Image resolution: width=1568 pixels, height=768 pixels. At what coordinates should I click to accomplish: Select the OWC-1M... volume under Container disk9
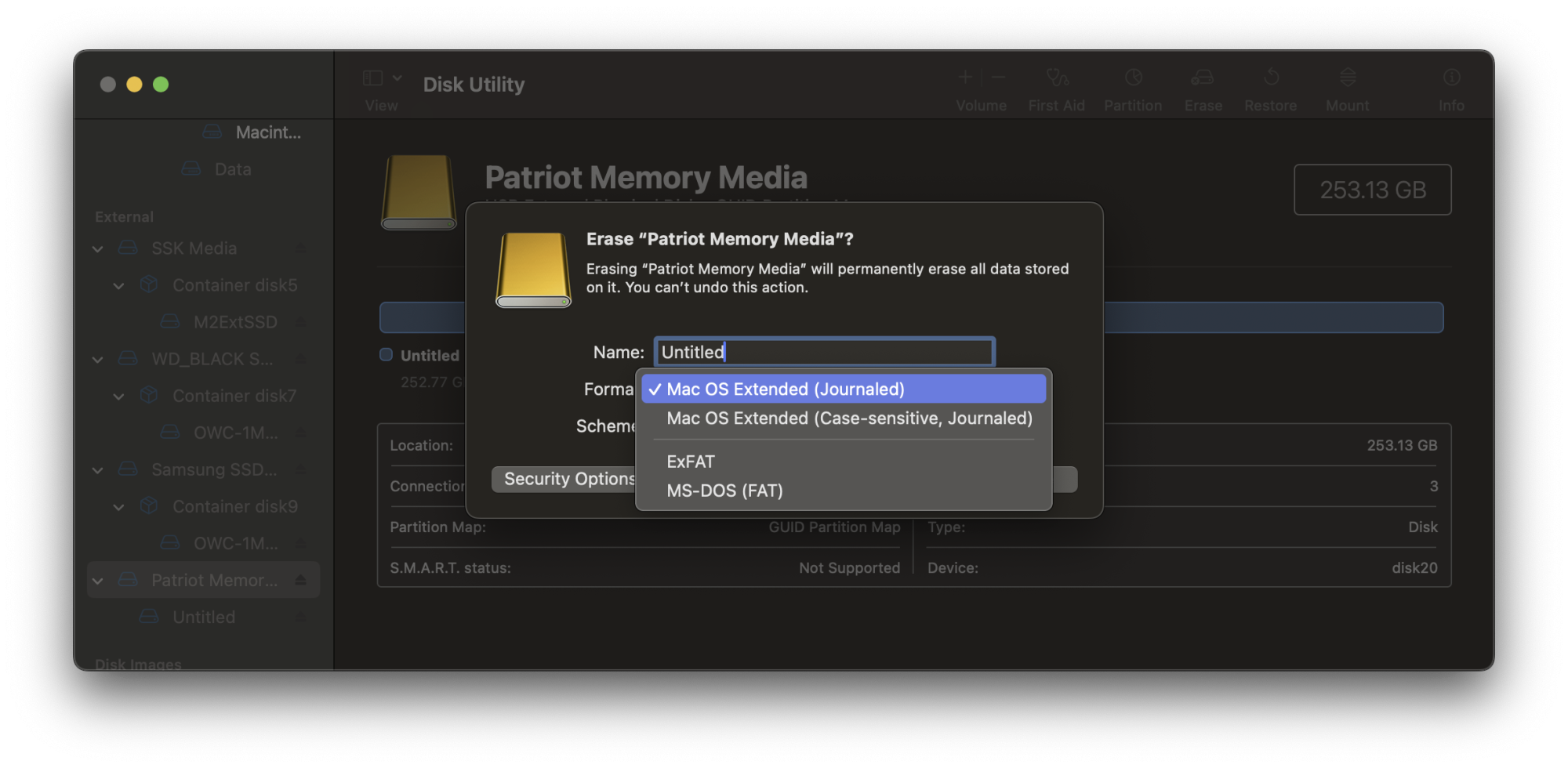(235, 543)
